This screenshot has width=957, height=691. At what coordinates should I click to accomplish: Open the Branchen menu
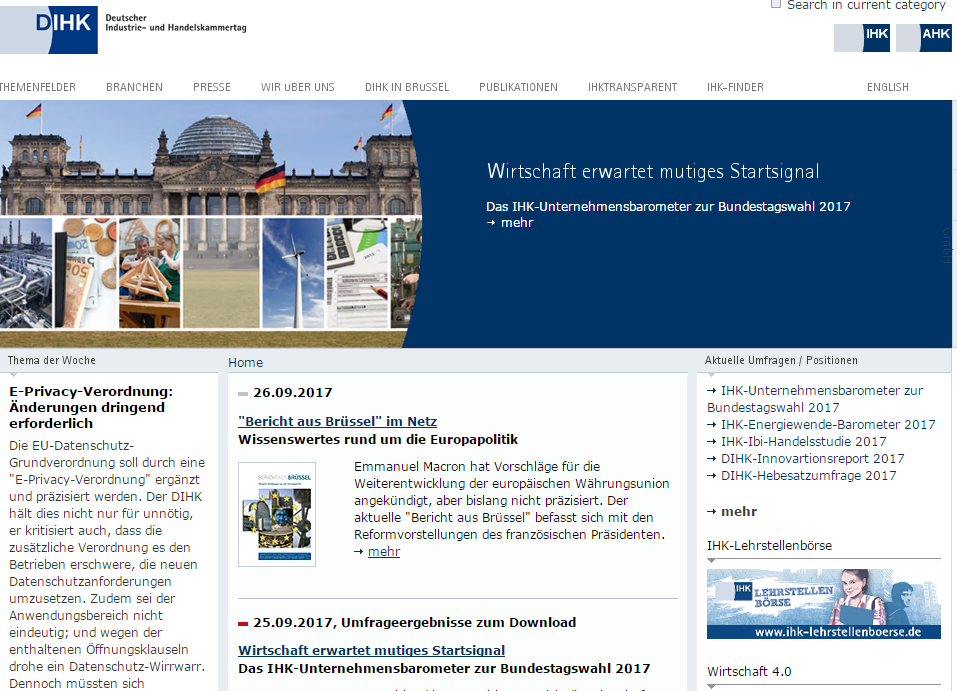tap(134, 87)
